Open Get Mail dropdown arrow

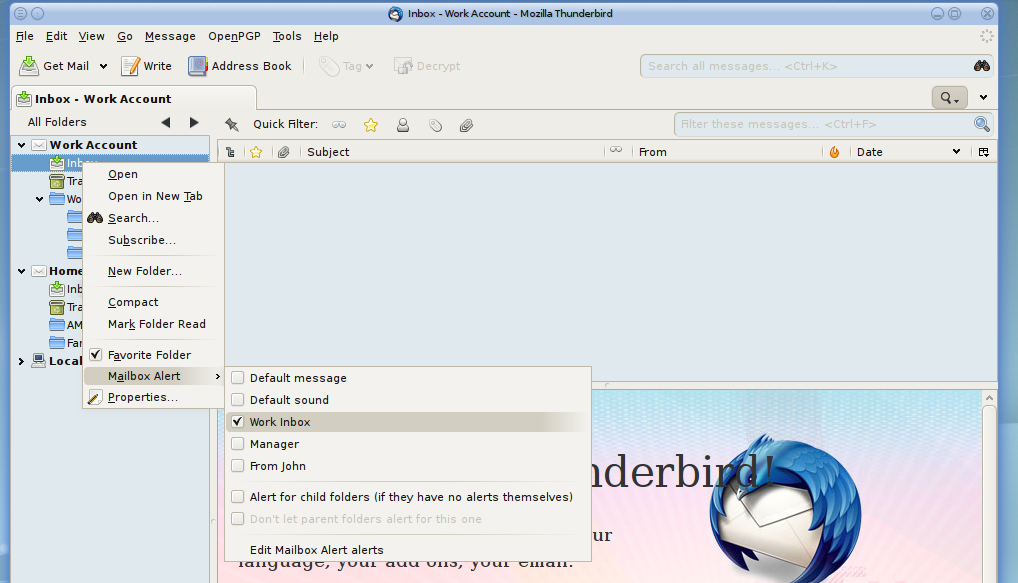pos(103,67)
